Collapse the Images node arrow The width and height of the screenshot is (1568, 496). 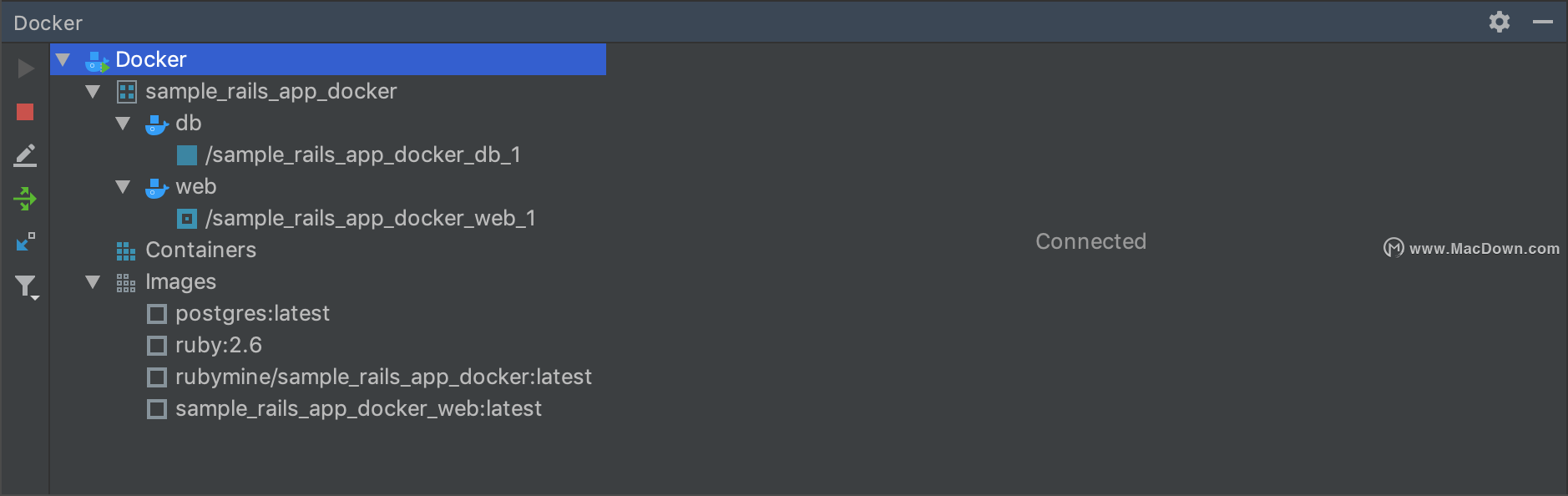coord(93,281)
